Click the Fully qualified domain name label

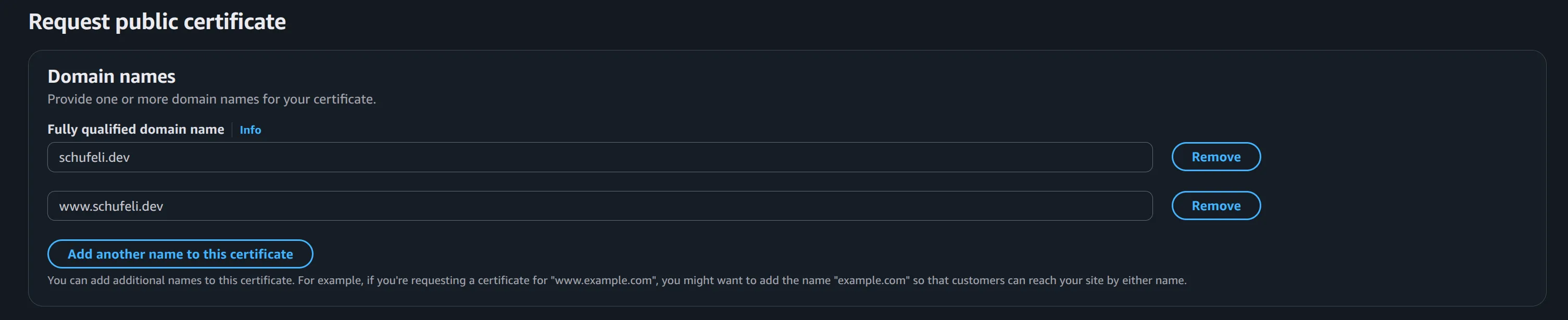click(136, 129)
